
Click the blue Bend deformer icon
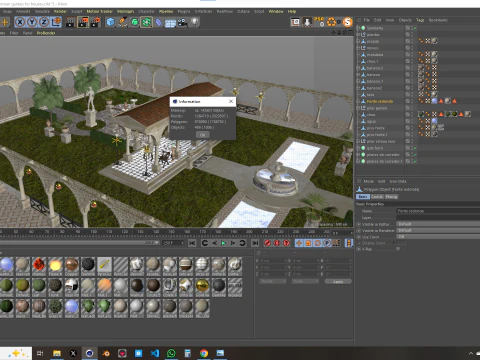pos(158,22)
